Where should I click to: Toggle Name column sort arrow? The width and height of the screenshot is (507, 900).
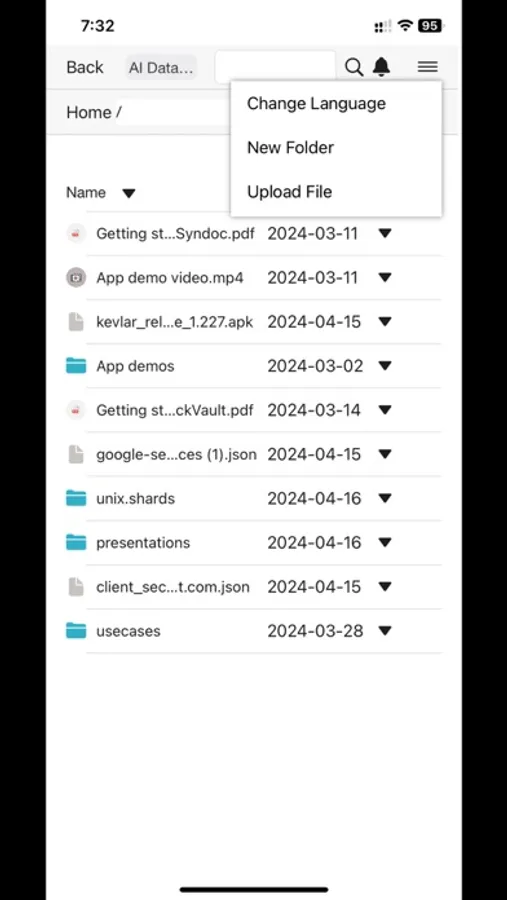pyautogui.click(x=129, y=193)
